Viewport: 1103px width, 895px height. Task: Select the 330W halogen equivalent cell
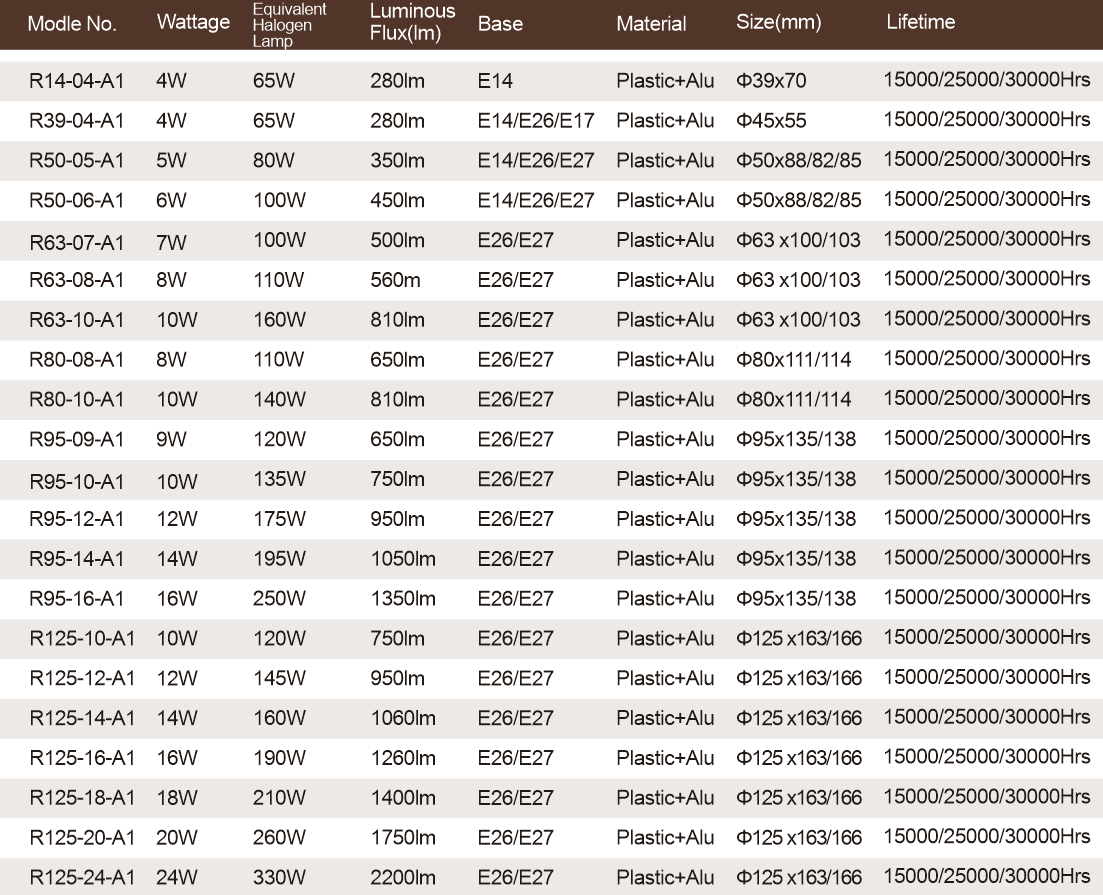(279, 878)
